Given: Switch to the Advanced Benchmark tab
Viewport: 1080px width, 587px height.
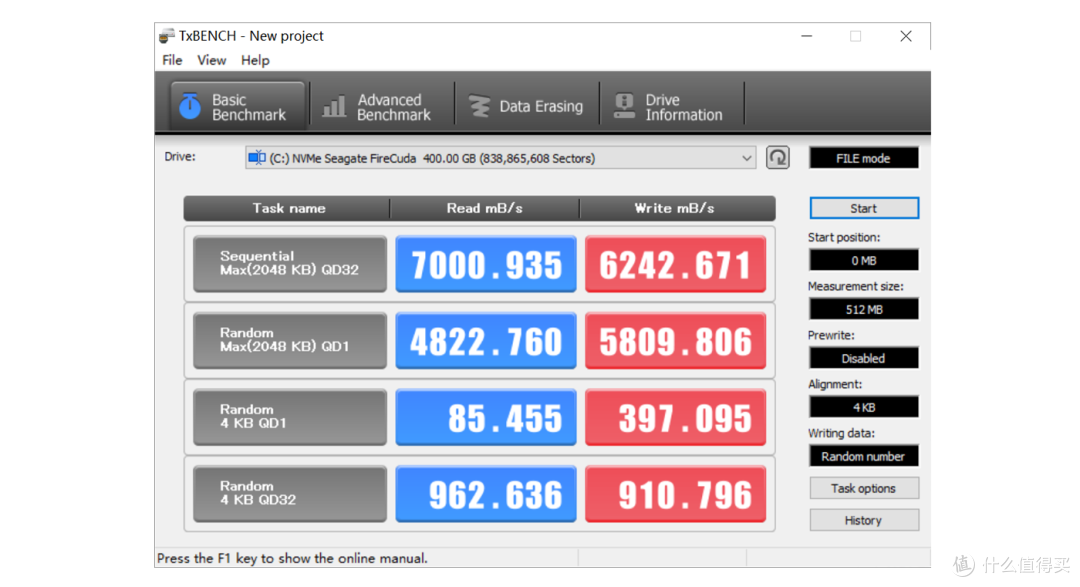Looking at the screenshot, I should [x=382, y=107].
